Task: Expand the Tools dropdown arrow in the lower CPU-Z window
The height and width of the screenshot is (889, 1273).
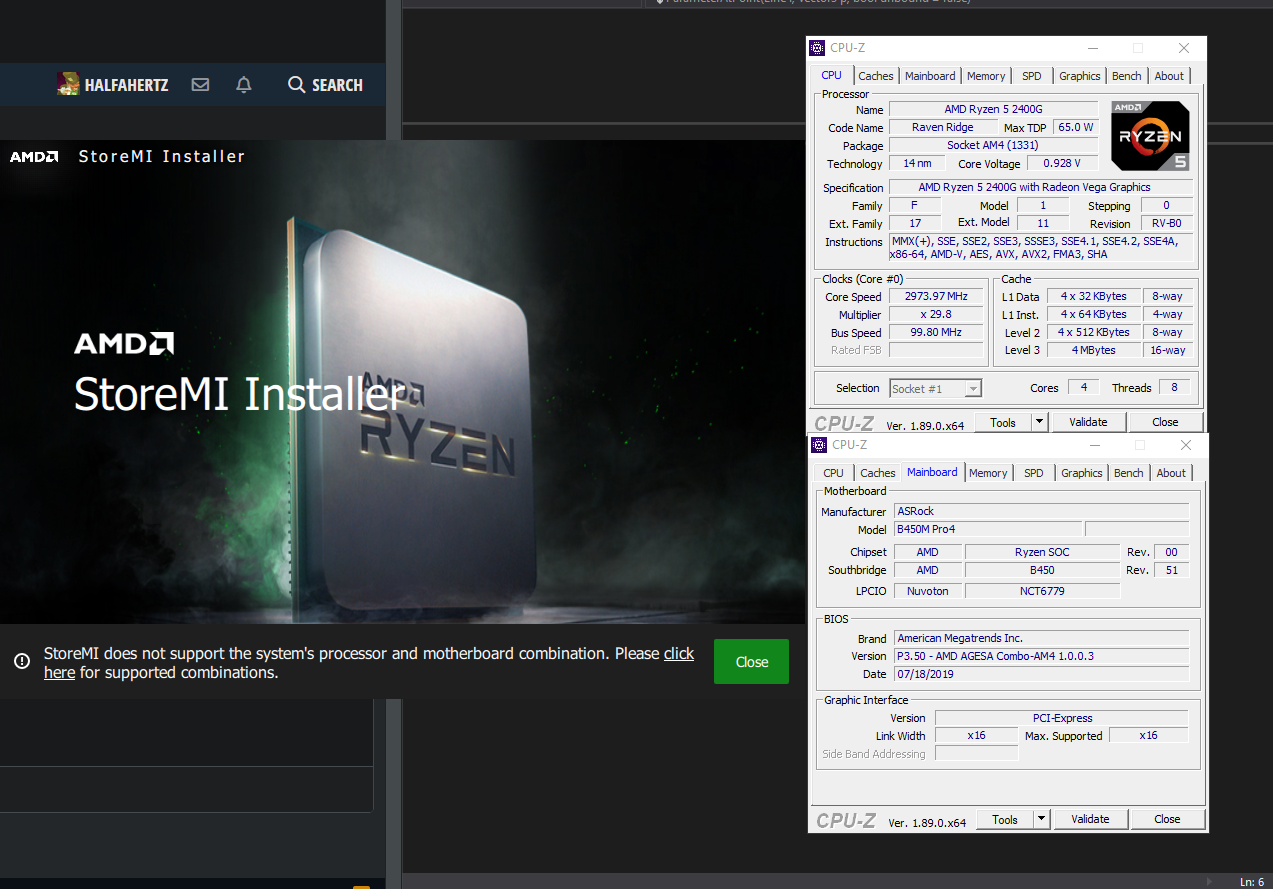Action: [x=1041, y=819]
